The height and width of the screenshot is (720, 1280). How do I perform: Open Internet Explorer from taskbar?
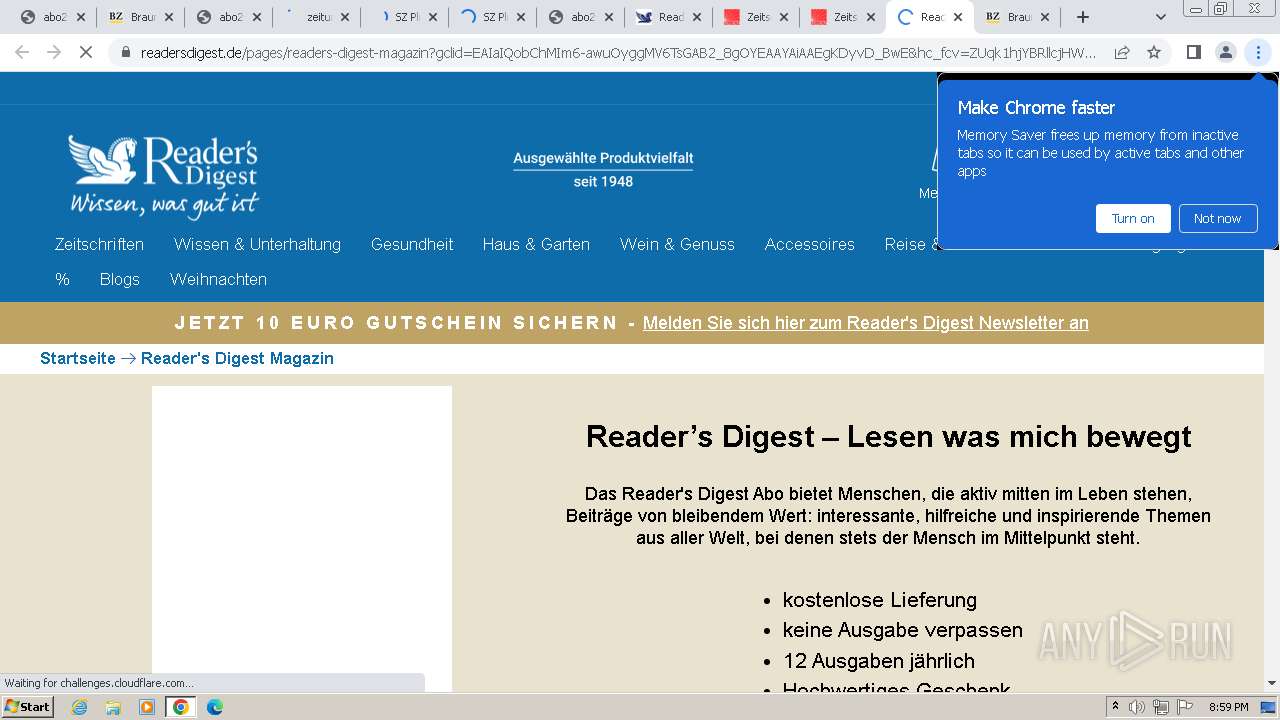click(x=79, y=707)
